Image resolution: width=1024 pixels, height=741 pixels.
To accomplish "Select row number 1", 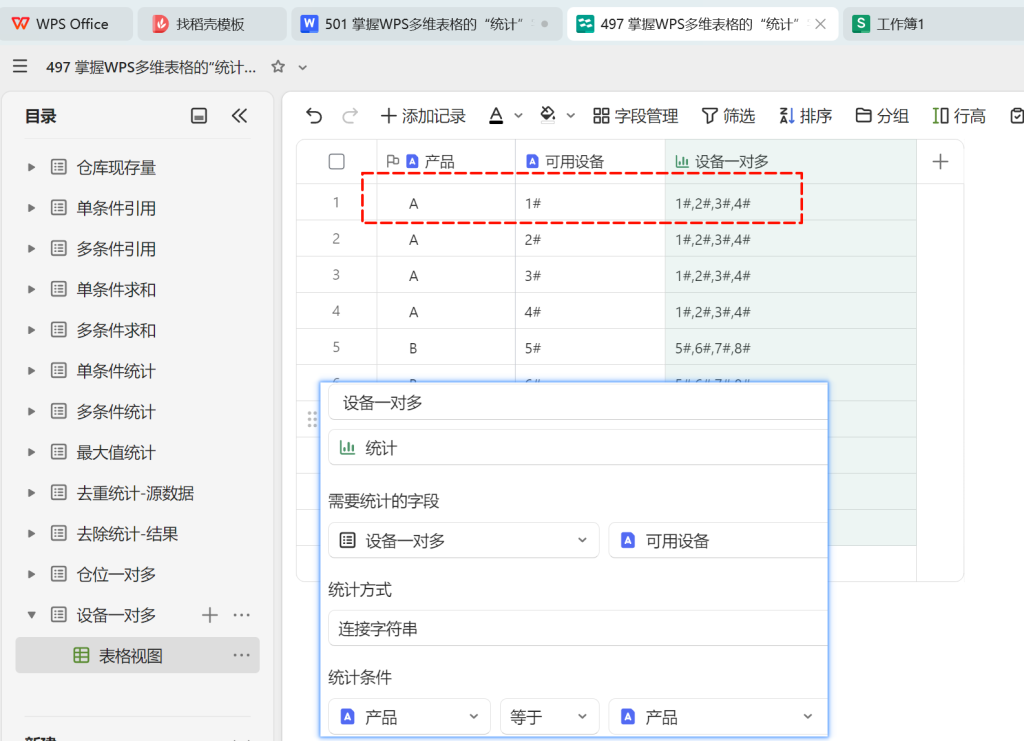I will click(336, 202).
